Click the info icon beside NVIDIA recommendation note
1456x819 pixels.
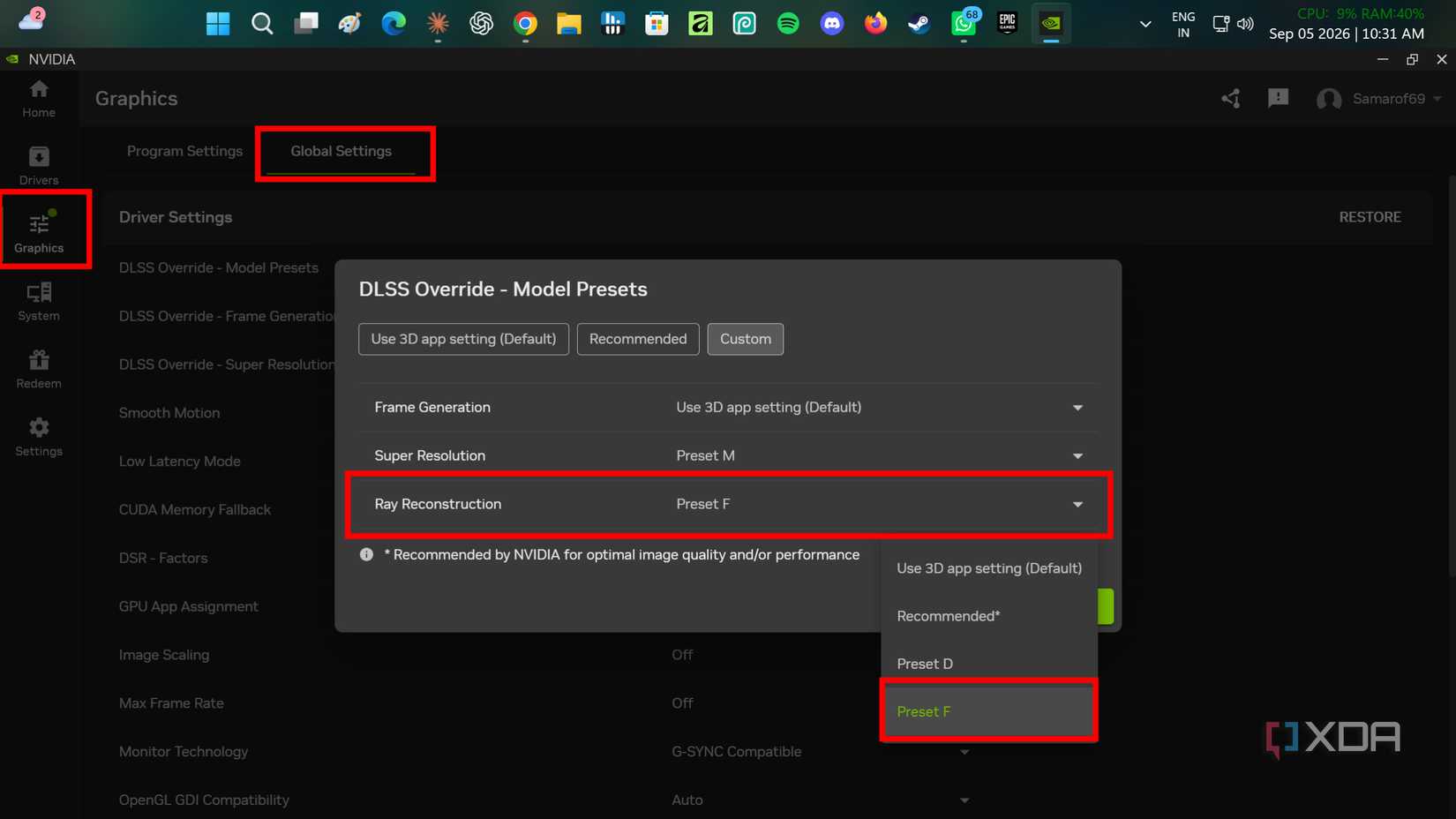tap(366, 554)
